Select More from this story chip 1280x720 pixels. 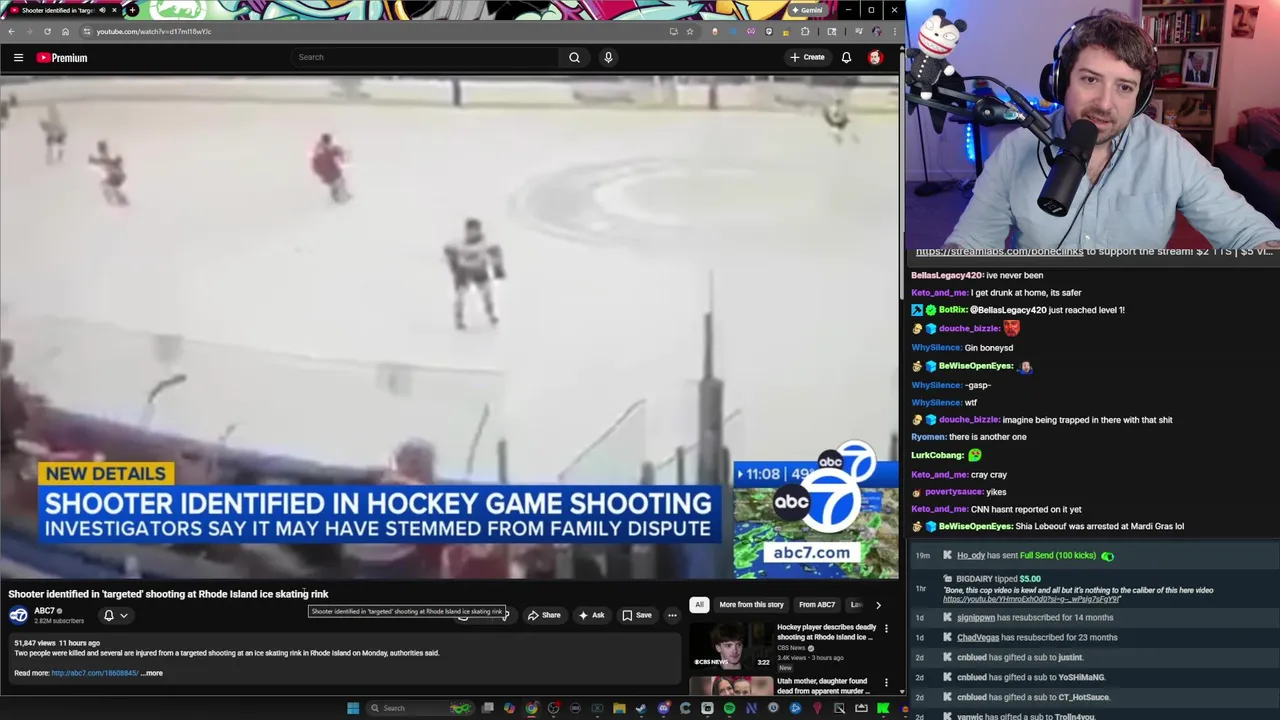[751, 605]
